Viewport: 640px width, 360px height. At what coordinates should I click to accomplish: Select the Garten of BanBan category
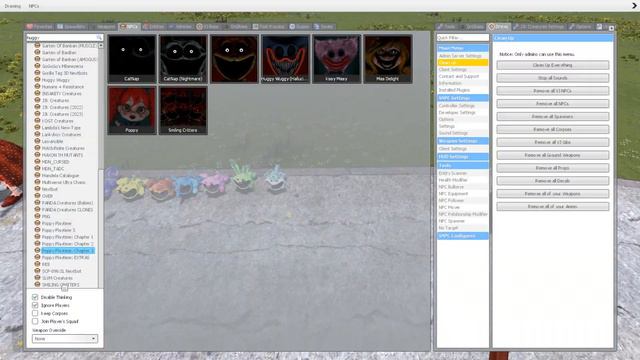tap(59, 53)
